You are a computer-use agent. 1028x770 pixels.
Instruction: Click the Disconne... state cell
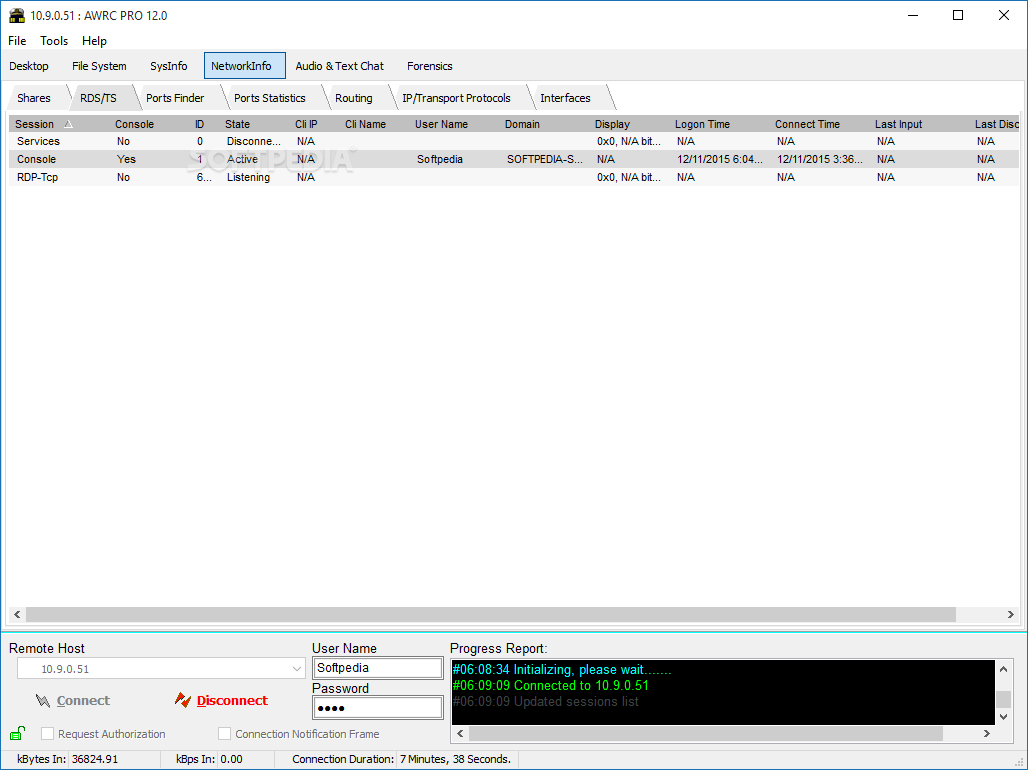point(254,141)
